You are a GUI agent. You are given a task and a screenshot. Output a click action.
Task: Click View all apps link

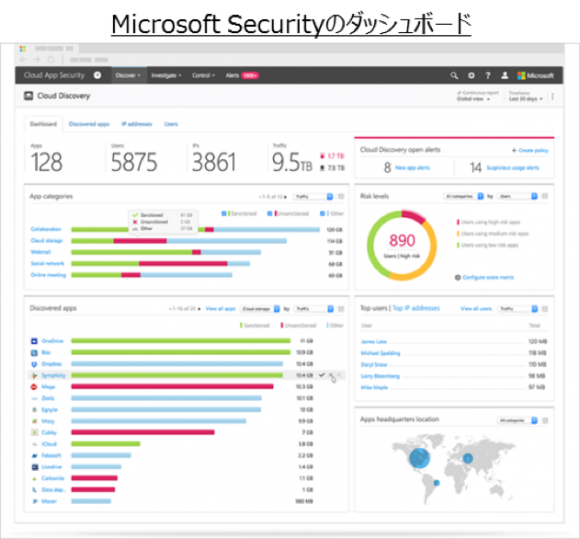click(220, 309)
